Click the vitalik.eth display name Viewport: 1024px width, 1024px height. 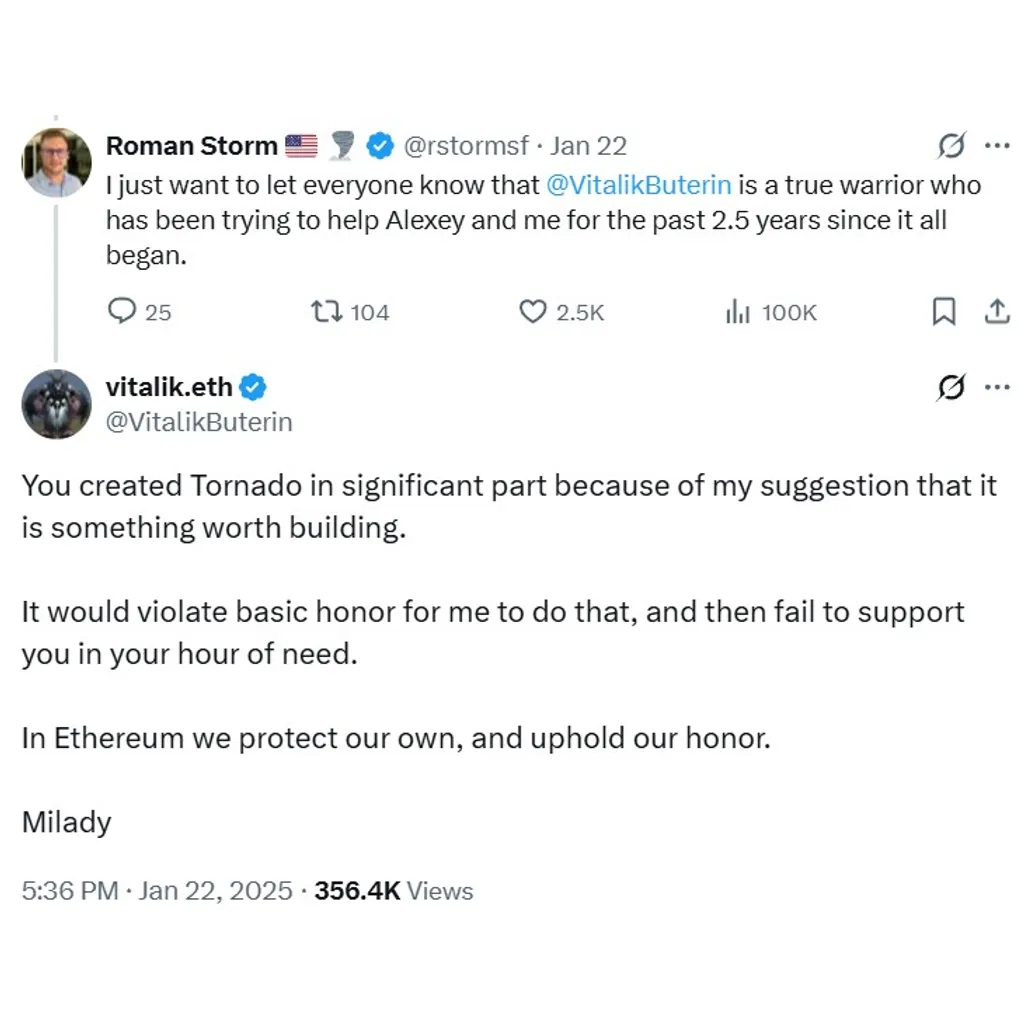(x=169, y=387)
